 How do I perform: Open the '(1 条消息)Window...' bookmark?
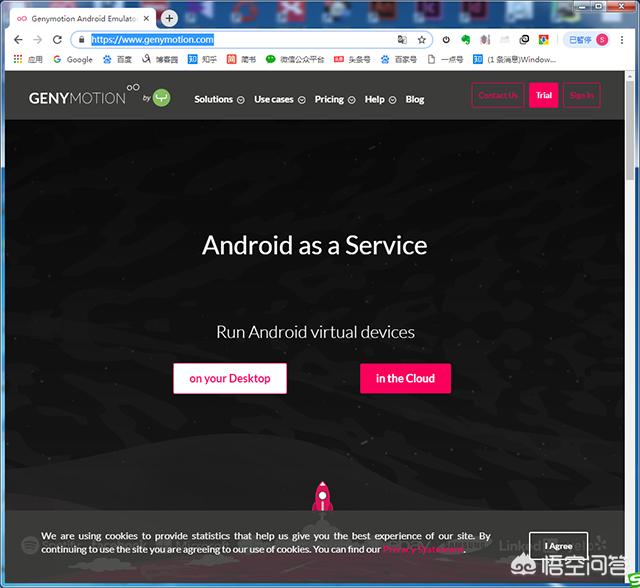[514, 60]
